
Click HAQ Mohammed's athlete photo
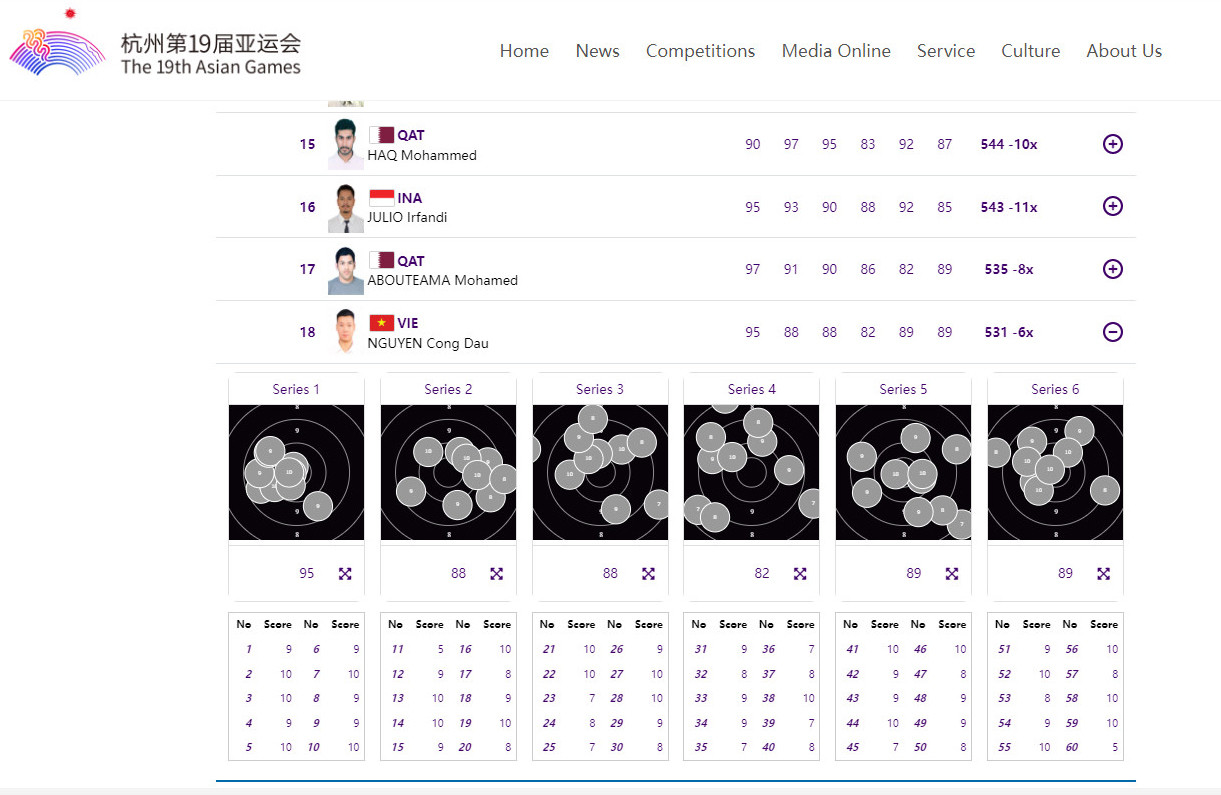[x=345, y=144]
